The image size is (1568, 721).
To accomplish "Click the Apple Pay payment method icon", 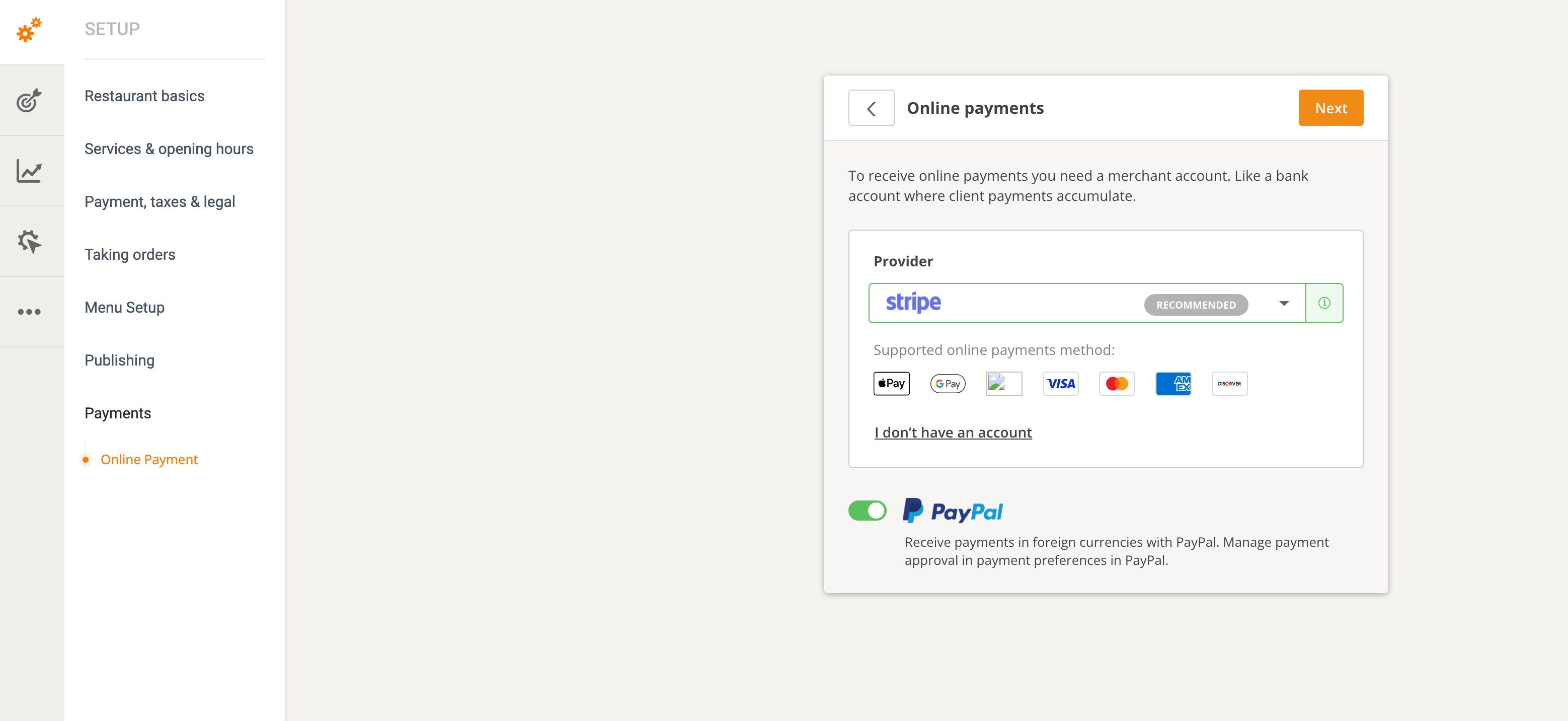I will (891, 383).
